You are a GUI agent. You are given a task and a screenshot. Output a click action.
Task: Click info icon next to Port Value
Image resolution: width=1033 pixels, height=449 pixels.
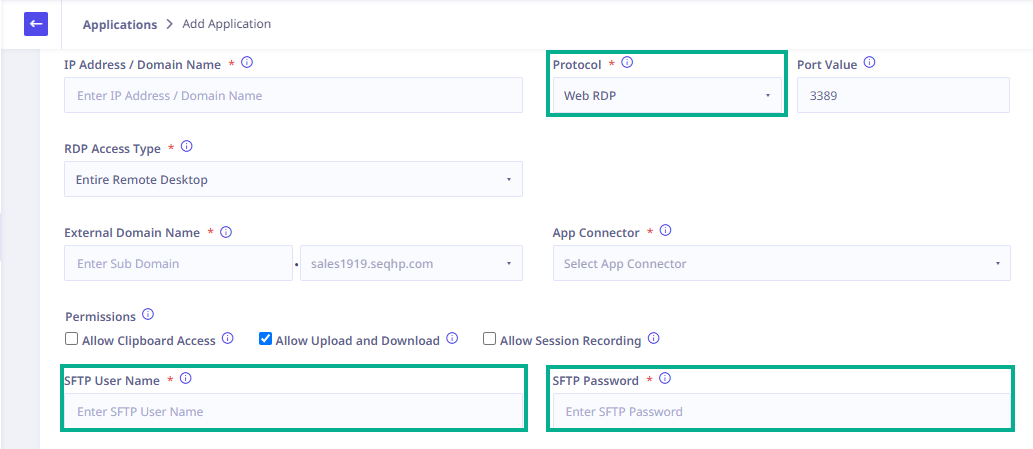pyautogui.click(x=869, y=63)
